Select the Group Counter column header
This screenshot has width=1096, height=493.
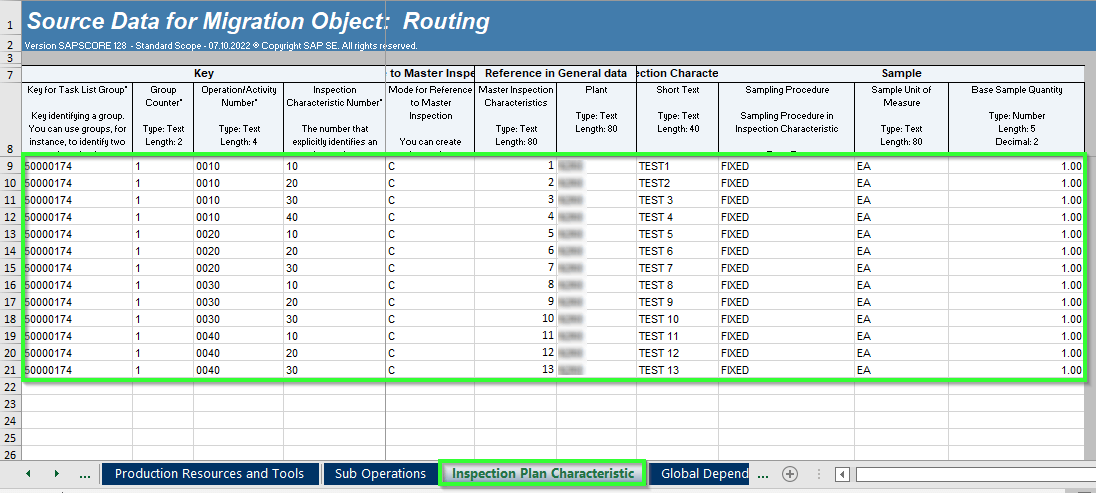point(163,117)
